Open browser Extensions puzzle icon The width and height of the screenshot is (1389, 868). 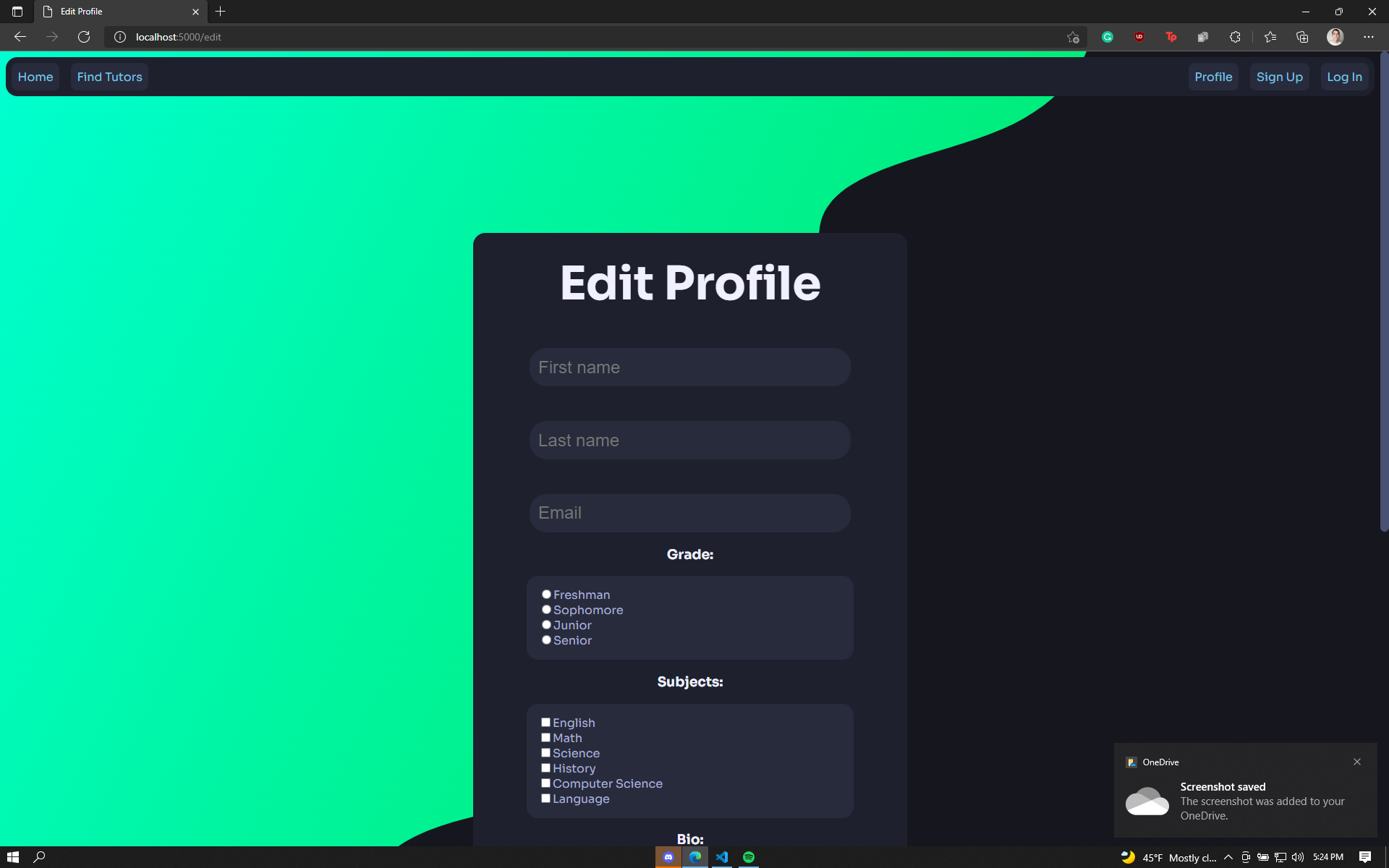(x=1235, y=37)
